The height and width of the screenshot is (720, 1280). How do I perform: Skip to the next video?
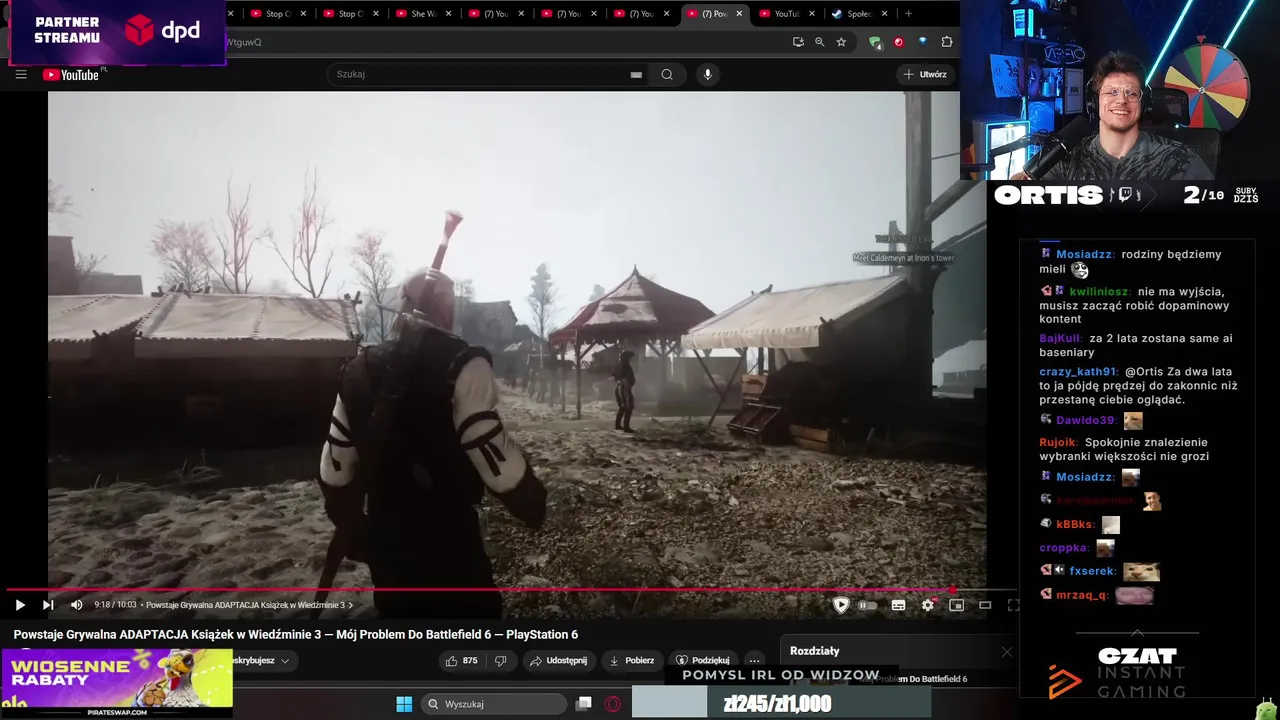tap(48, 605)
